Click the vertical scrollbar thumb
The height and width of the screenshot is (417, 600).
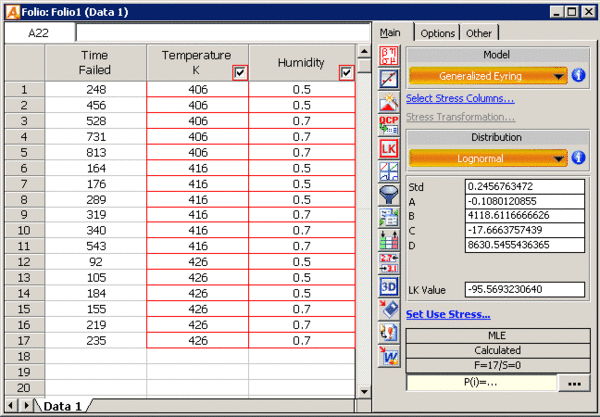(x=364, y=65)
